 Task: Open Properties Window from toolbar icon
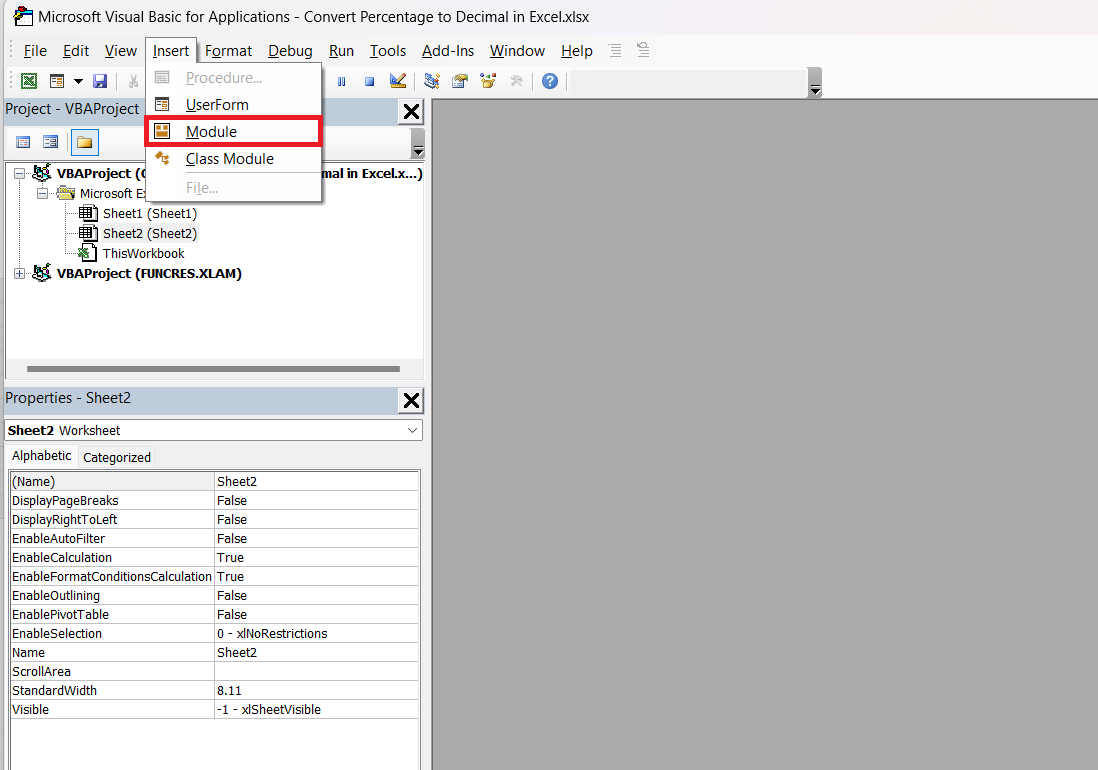pyautogui.click(x=460, y=81)
